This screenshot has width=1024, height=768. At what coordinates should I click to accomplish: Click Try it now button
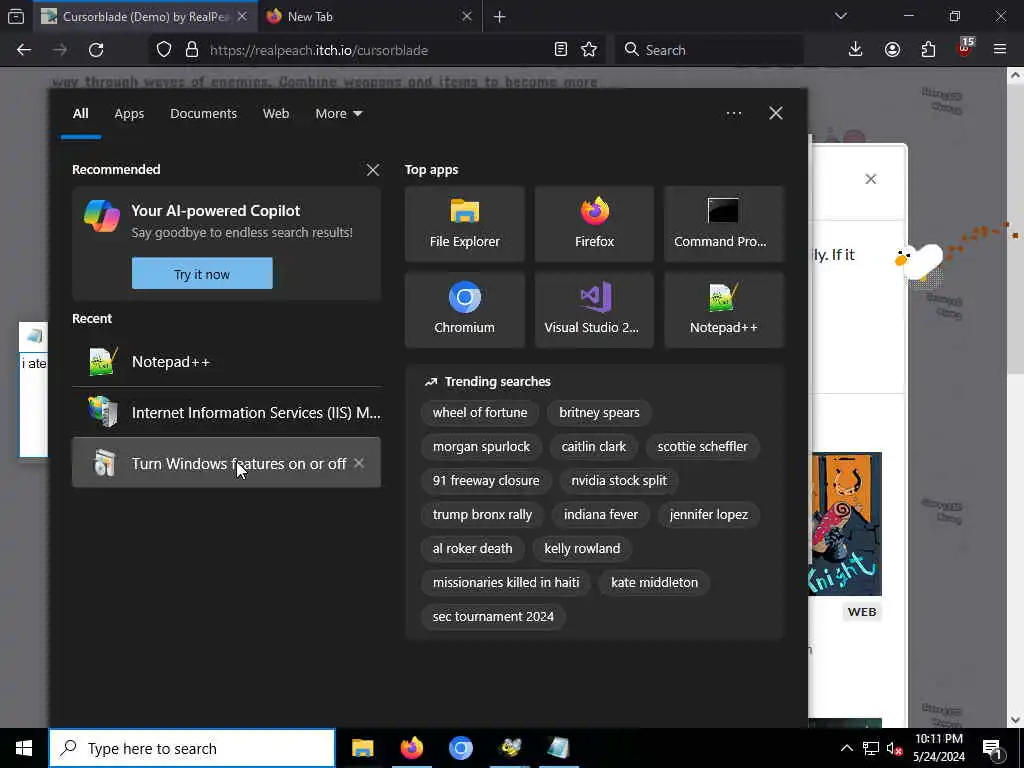pyautogui.click(x=202, y=274)
